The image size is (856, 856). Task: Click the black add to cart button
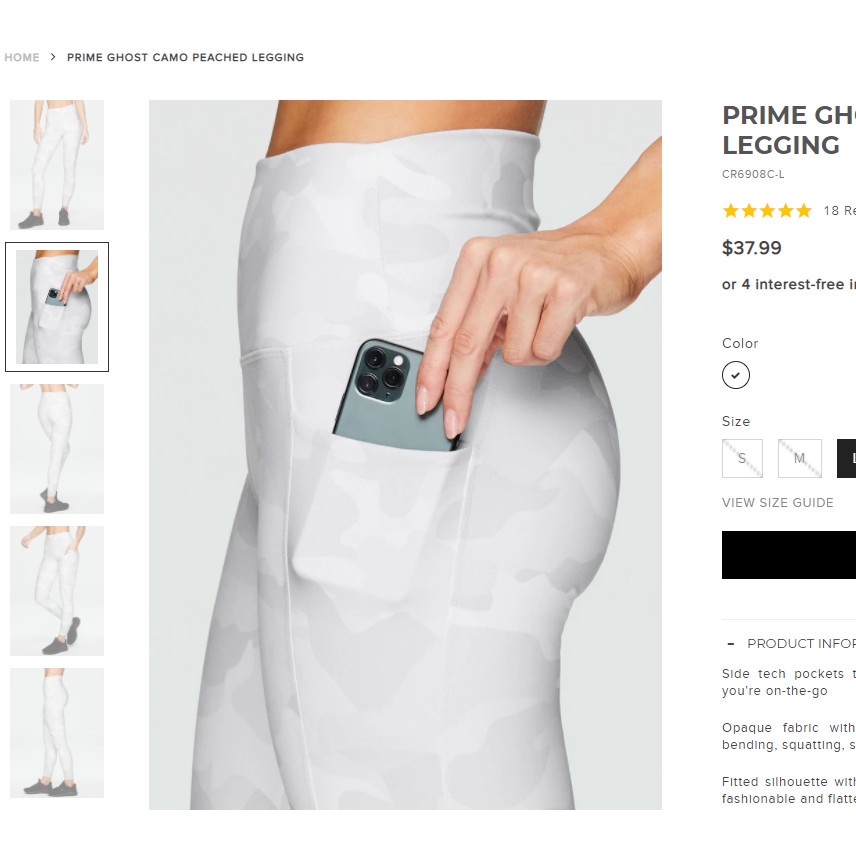789,555
